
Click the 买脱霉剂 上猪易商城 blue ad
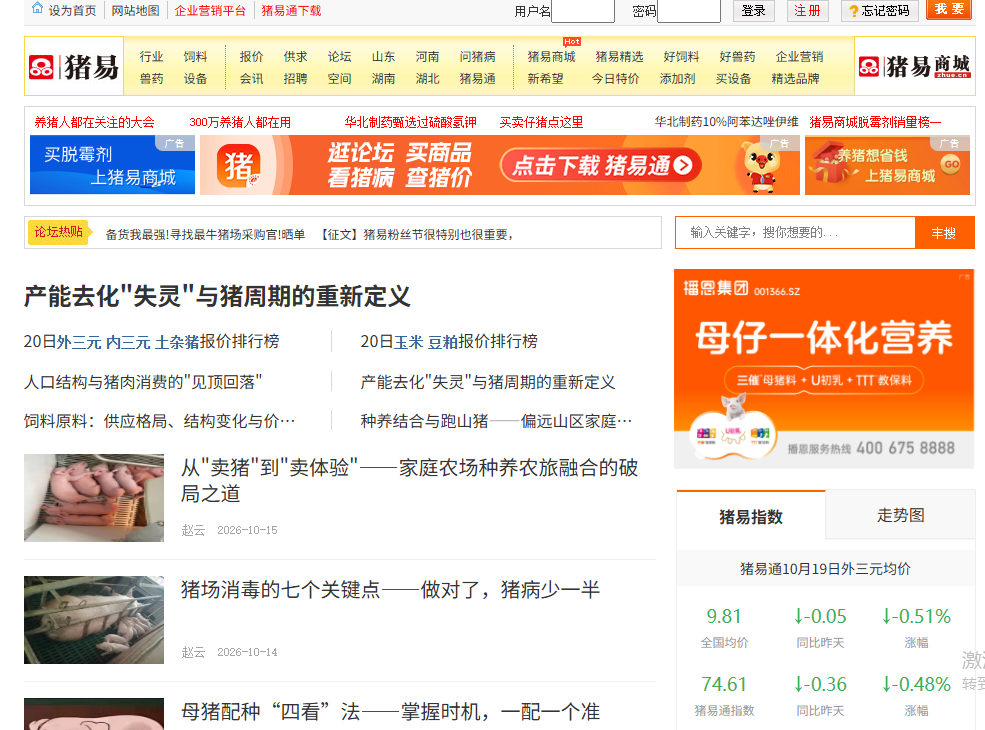click(x=112, y=165)
